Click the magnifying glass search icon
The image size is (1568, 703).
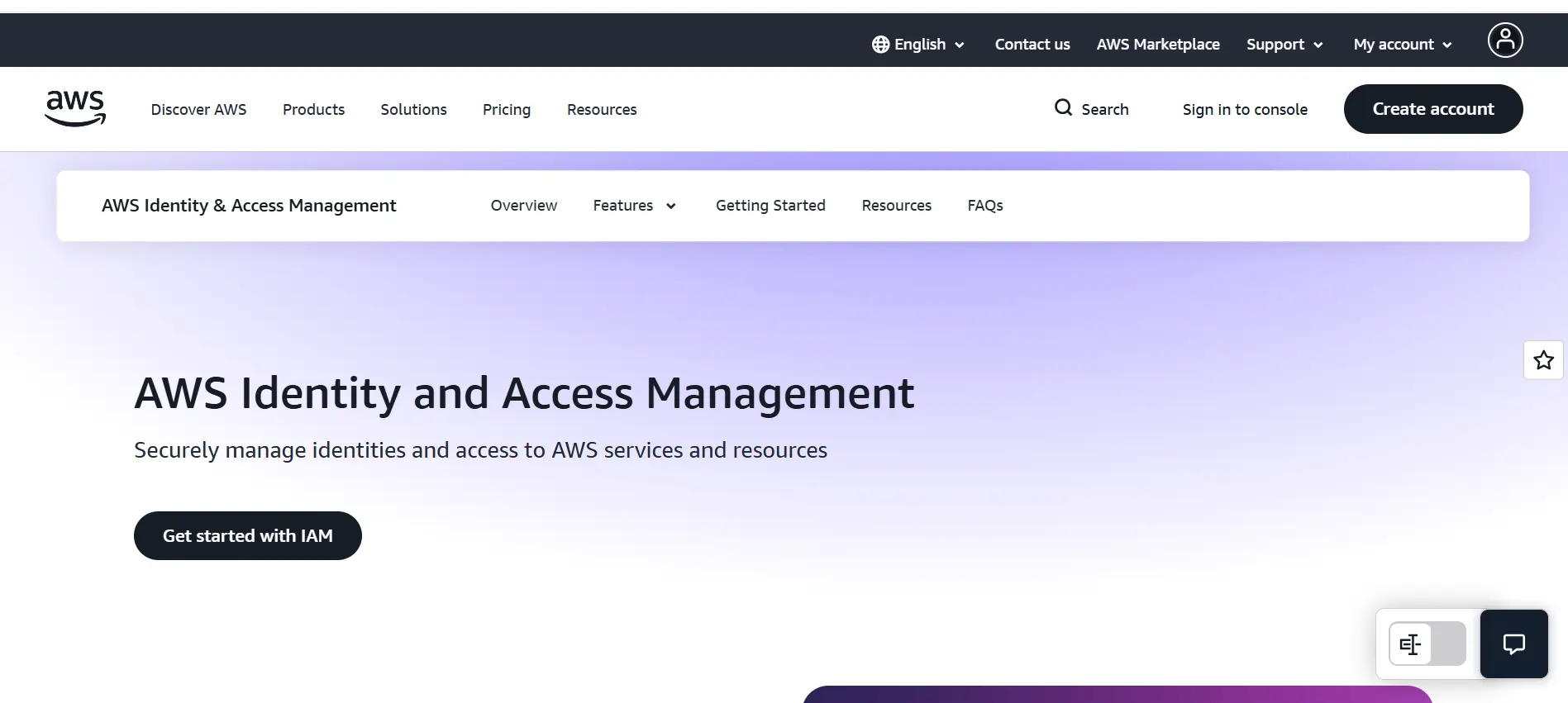click(1063, 108)
